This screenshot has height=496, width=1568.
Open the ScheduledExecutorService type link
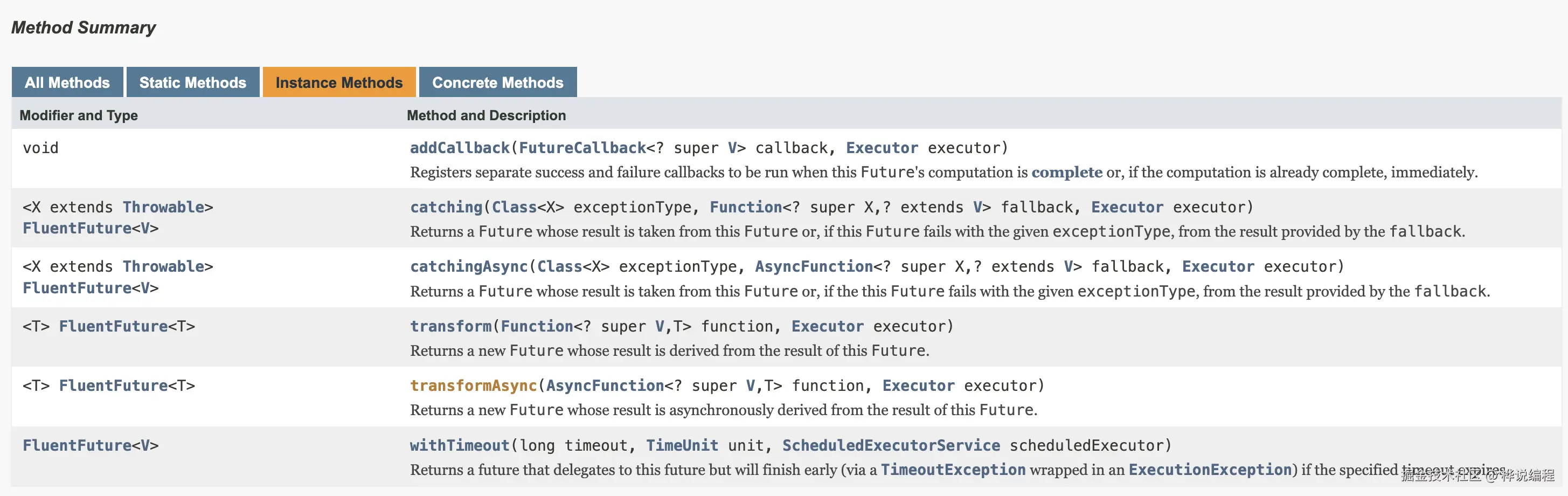point(891,445)
